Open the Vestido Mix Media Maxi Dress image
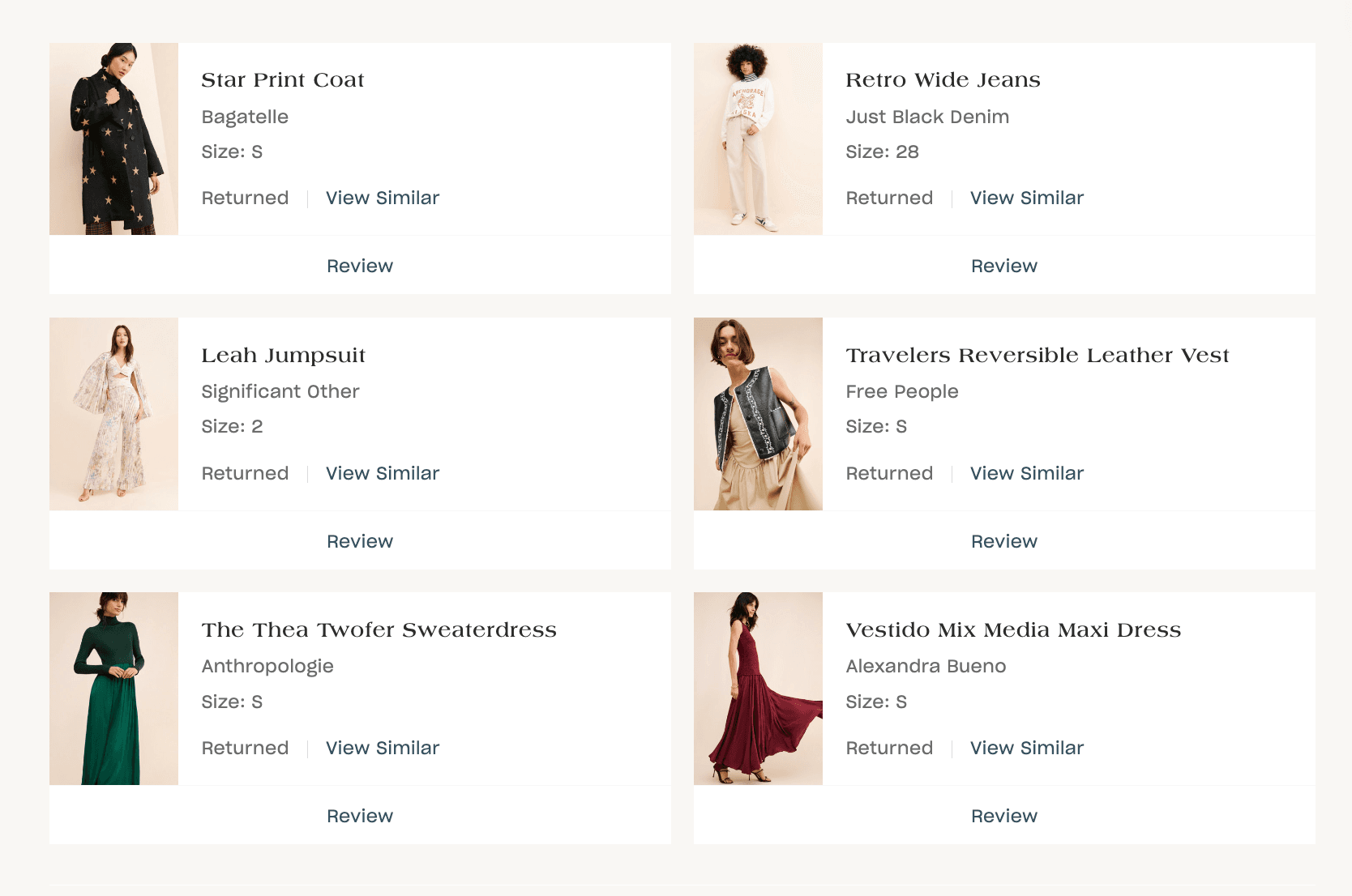1352x896 pixels. click(x=758, y=689)
